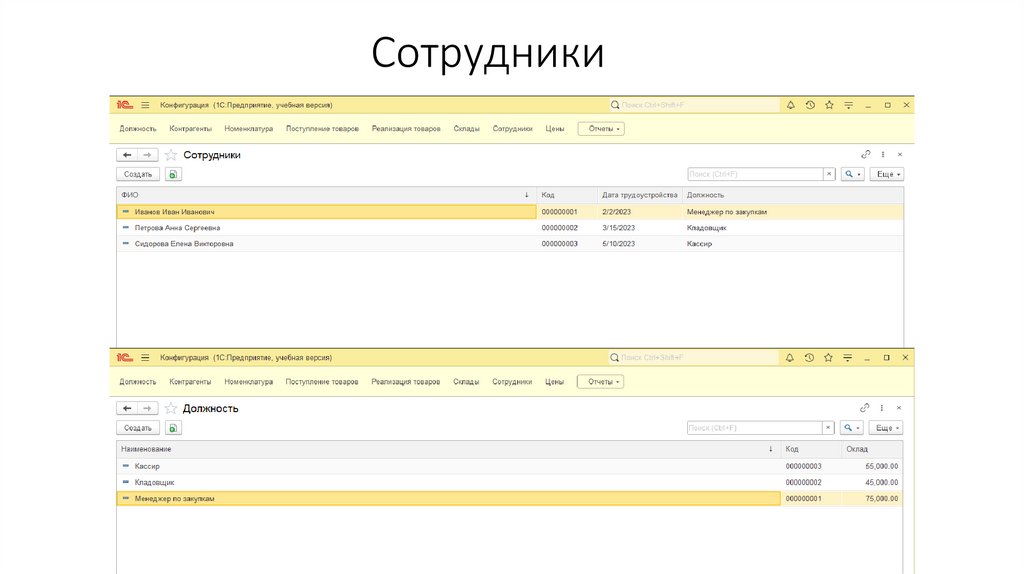Image resolution: width=1024 pixels, height=574 pixels.
Task: Open service menu icon in upper title bar
Action: (x=848, y=105)
